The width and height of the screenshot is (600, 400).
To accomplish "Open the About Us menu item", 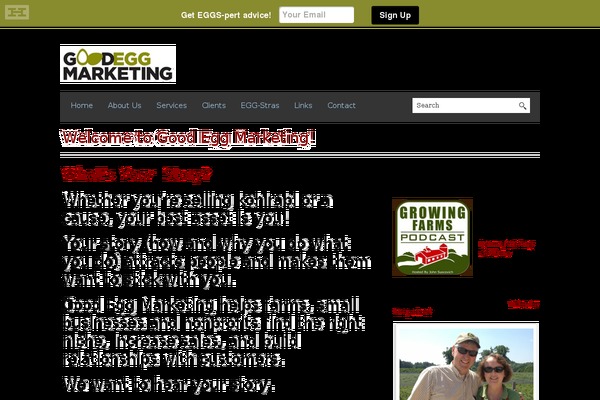I will [124, 105].
